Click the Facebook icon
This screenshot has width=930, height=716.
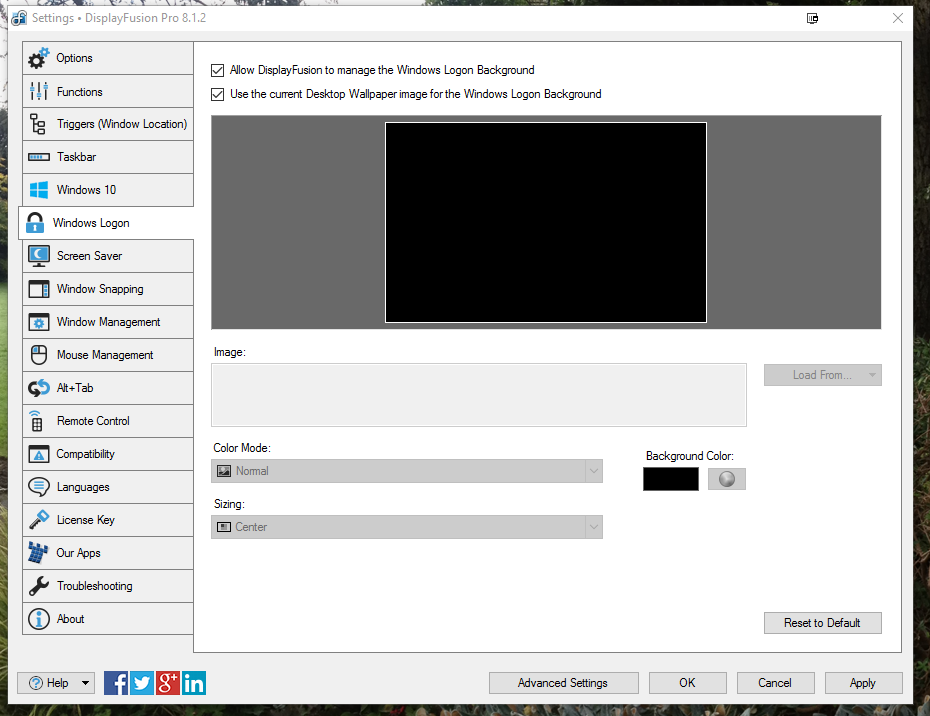tap(116, 683)
